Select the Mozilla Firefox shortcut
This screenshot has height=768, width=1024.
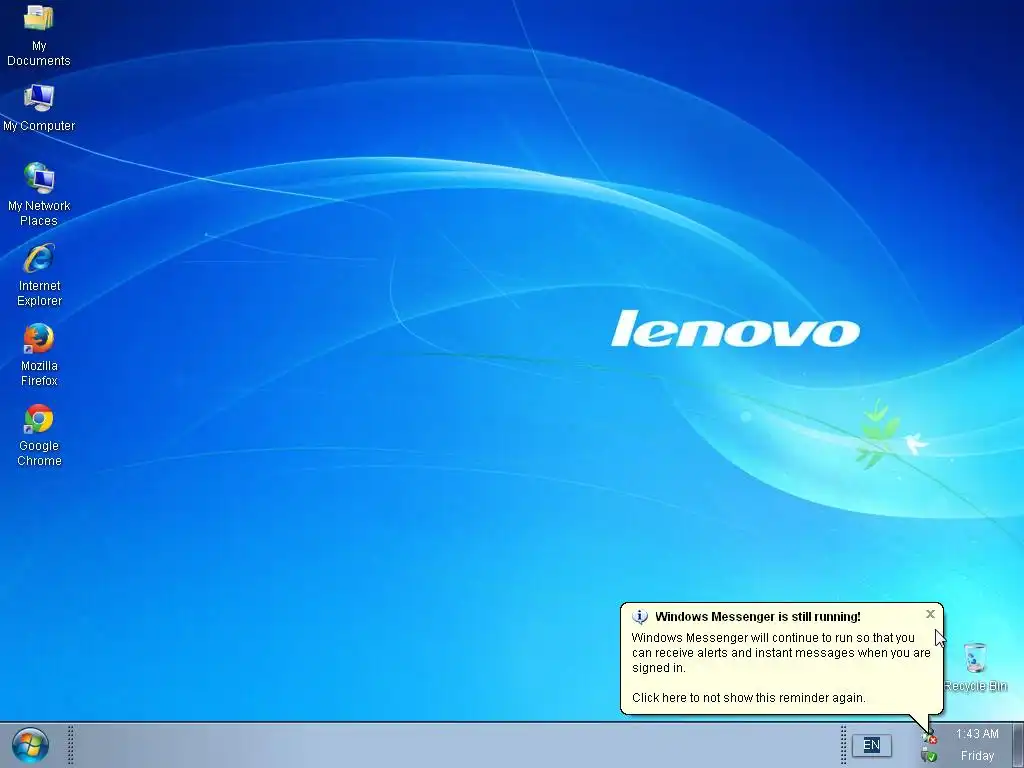[39, 355]
